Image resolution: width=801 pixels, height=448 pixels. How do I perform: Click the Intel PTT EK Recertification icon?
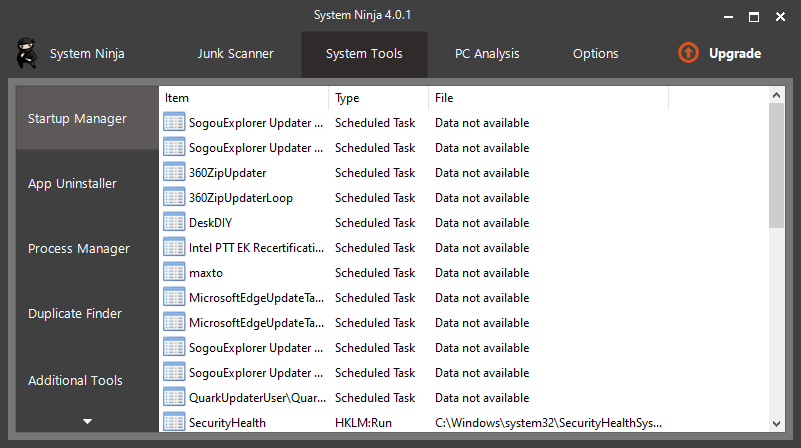[x=174, y=248]
